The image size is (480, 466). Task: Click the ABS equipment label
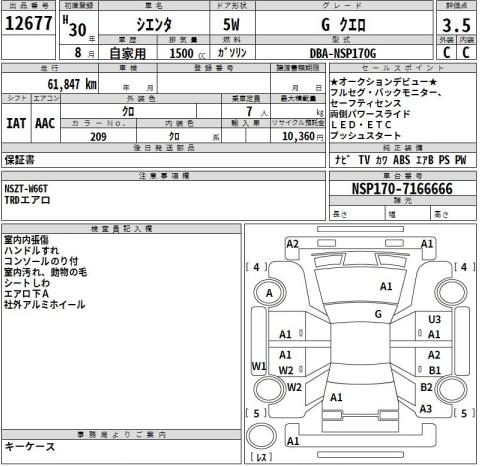pyautogui.click(x=402, y=160)
